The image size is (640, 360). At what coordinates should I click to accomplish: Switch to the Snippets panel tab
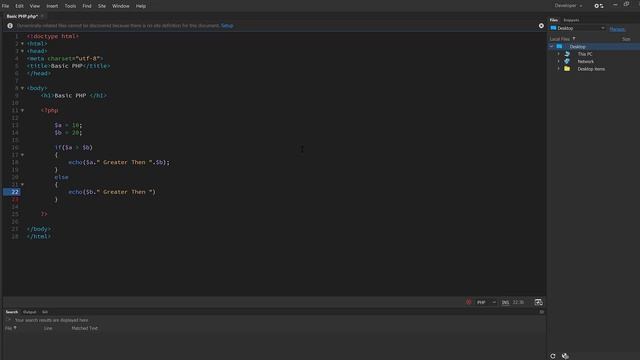coord(571,20)
